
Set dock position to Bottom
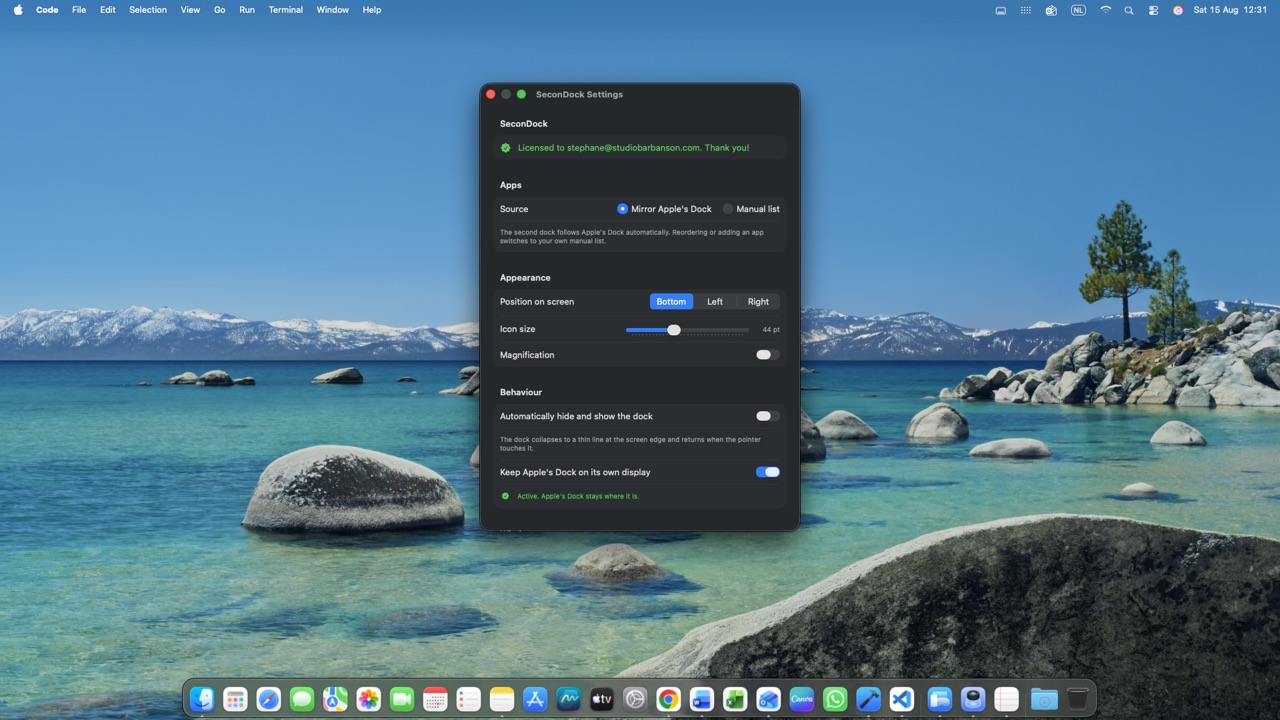pyautogui.click(x=671, y=301)
